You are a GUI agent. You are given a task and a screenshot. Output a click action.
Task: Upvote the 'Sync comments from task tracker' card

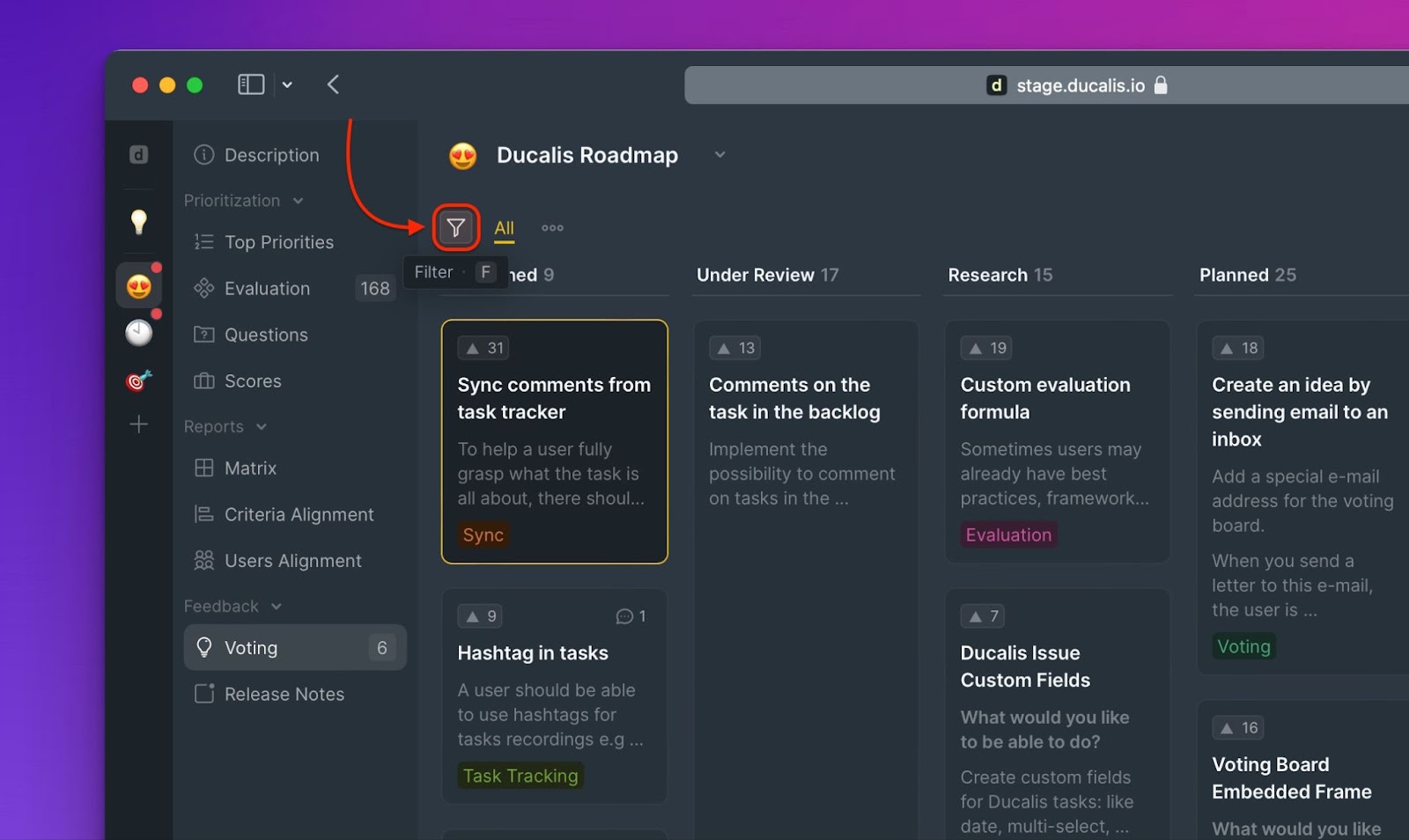tap(483, 348)
